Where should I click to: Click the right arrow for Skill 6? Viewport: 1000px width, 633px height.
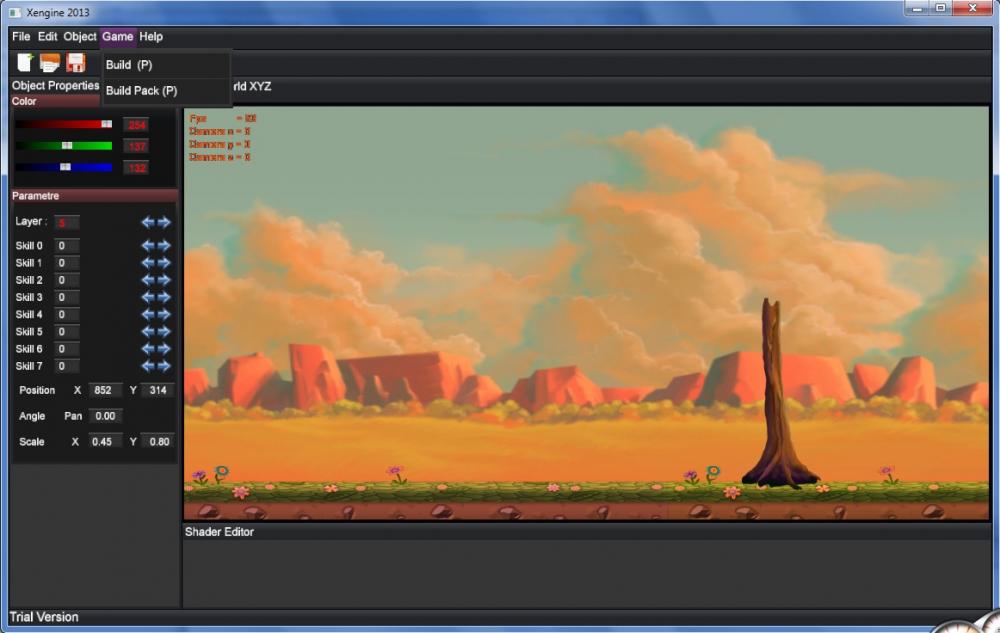click(164, 349)
